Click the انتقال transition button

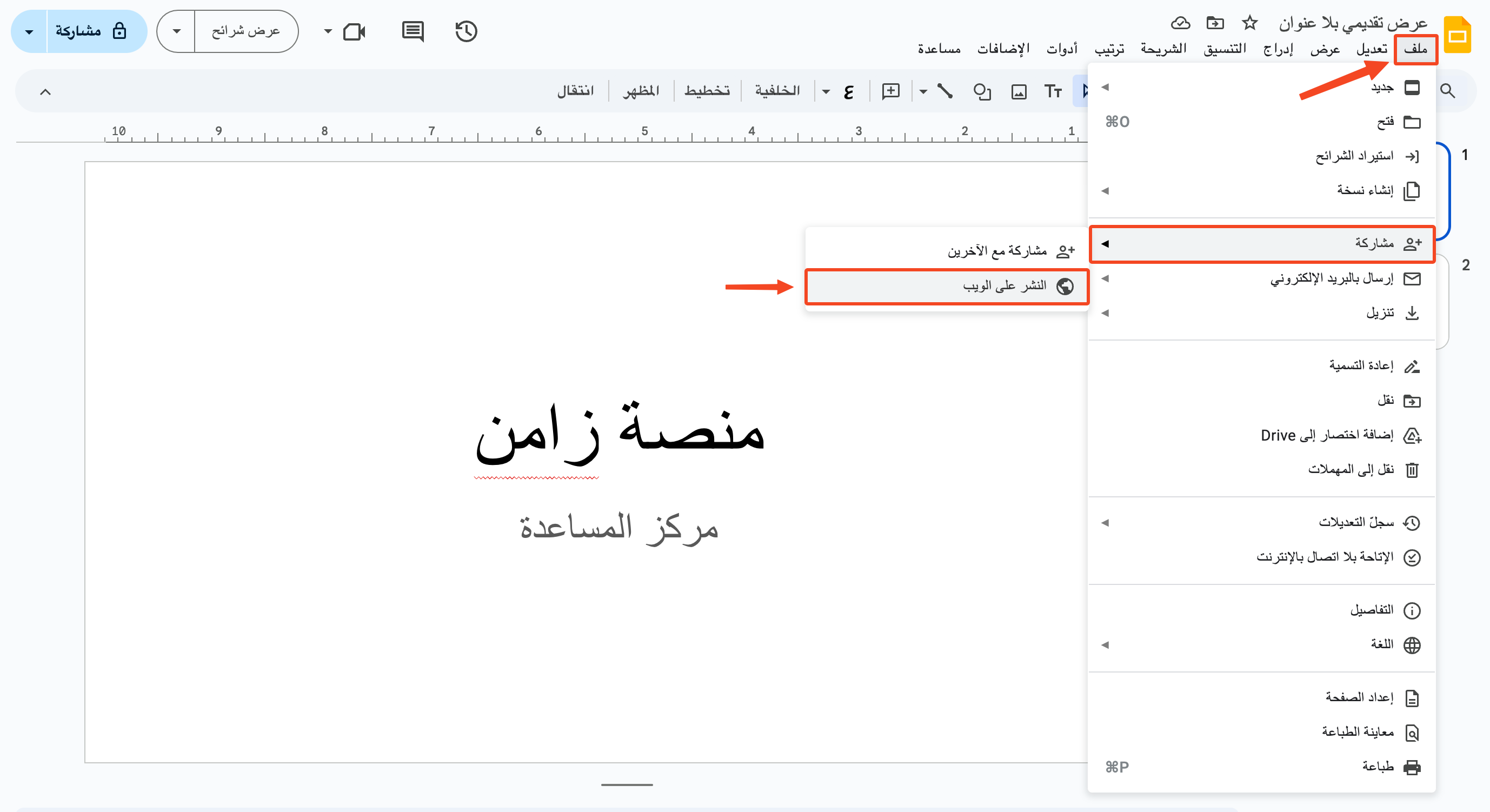click(x=575, y=91)
